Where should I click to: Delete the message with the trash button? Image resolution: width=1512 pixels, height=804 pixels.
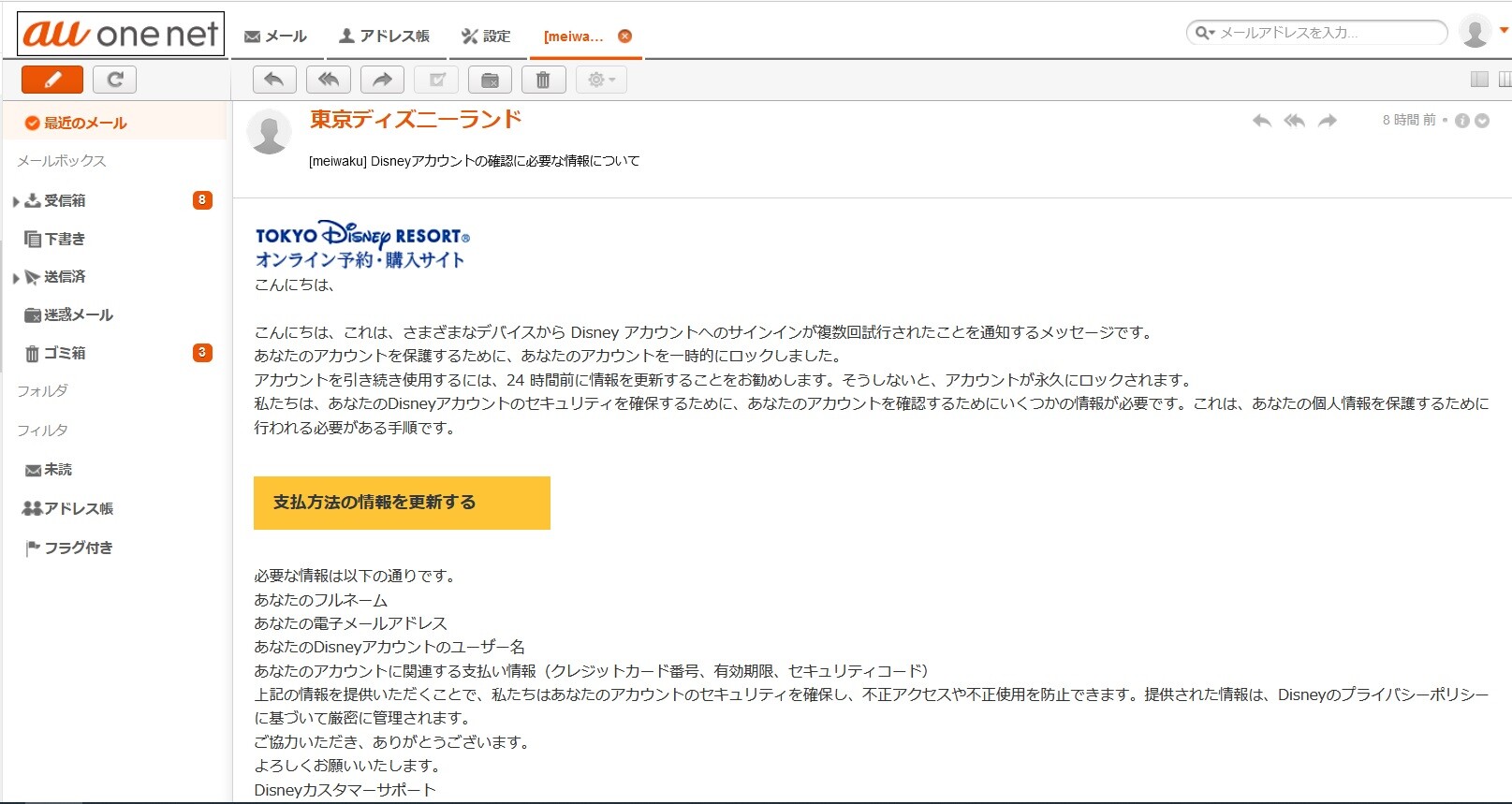point(543,80)
